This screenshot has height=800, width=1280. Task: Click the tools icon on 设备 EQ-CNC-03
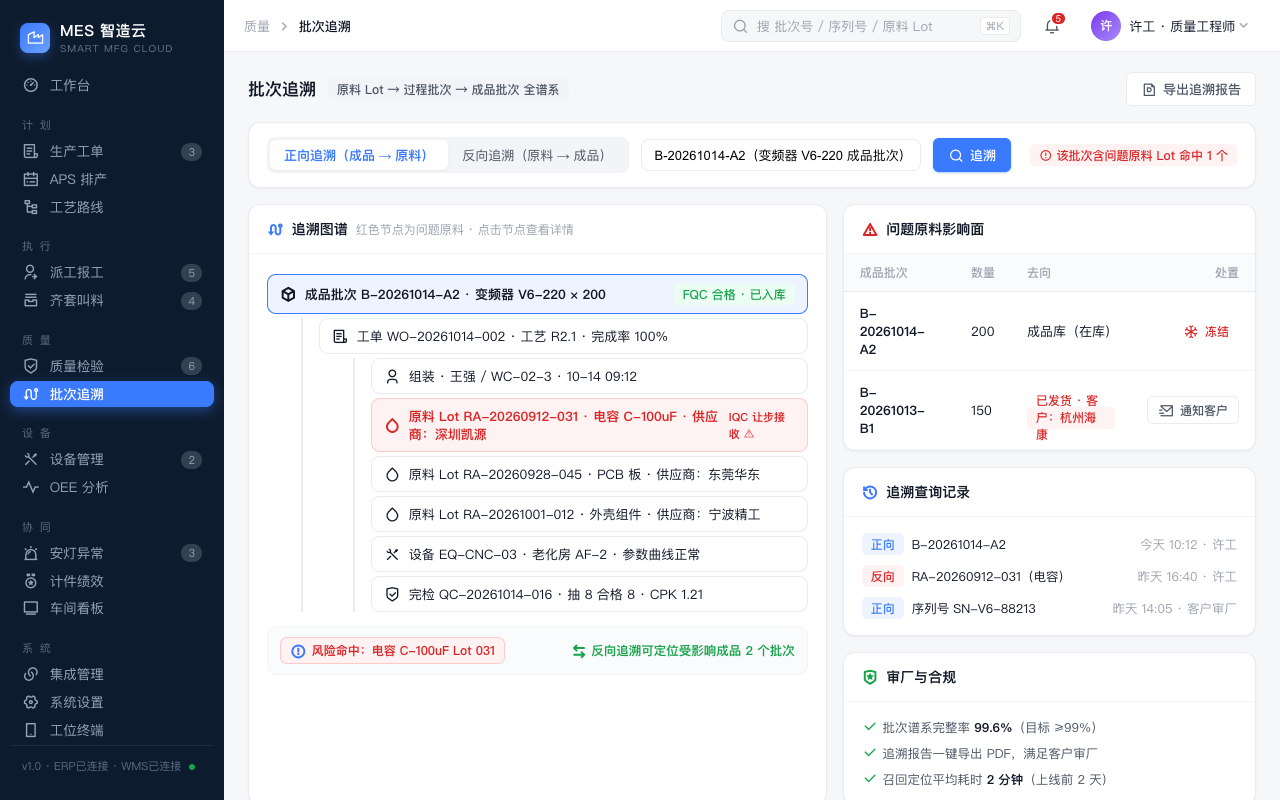392,554
